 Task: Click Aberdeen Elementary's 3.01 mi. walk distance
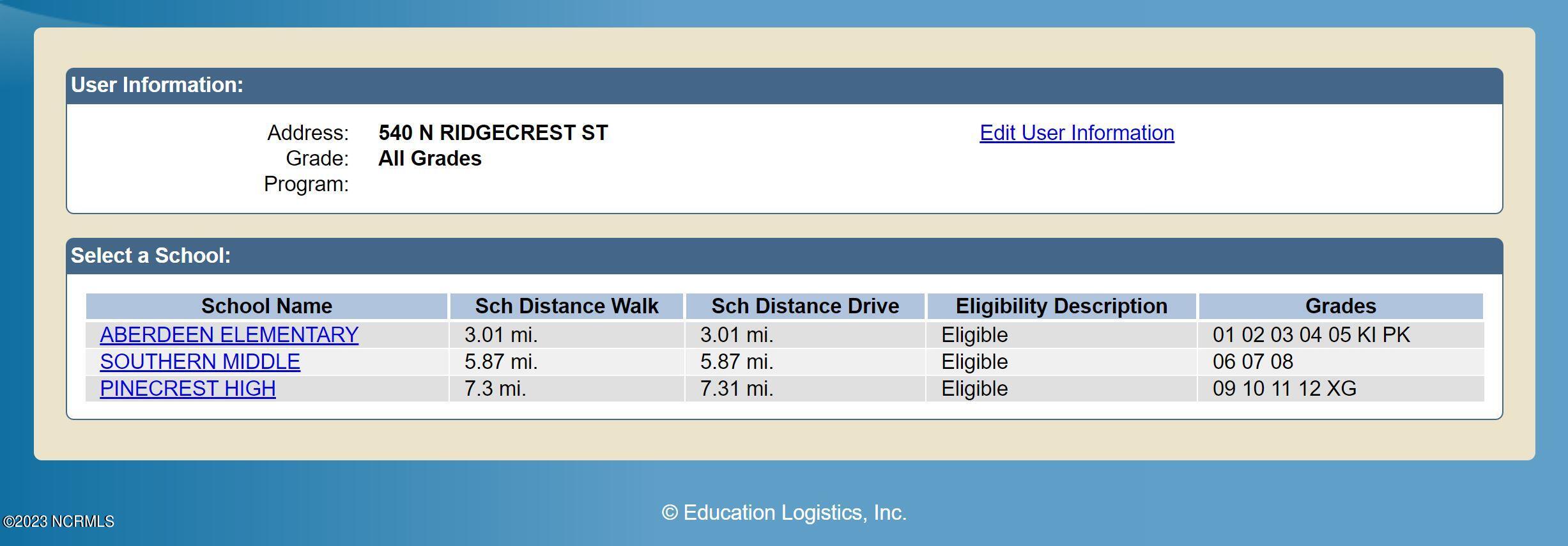click(501, 335)
